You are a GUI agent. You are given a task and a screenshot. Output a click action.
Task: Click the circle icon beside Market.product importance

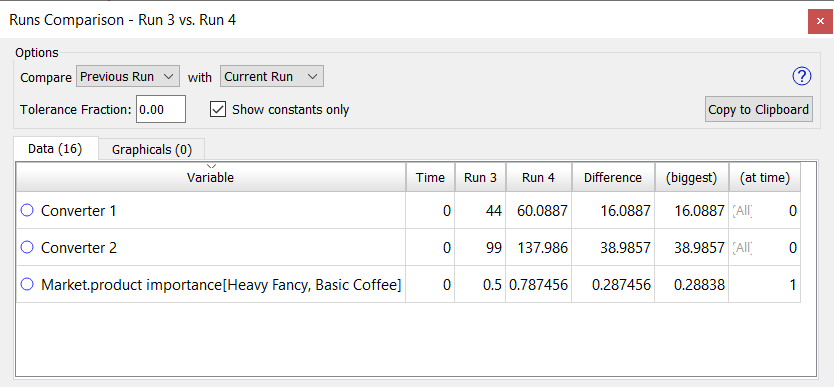tap(27, 285)
